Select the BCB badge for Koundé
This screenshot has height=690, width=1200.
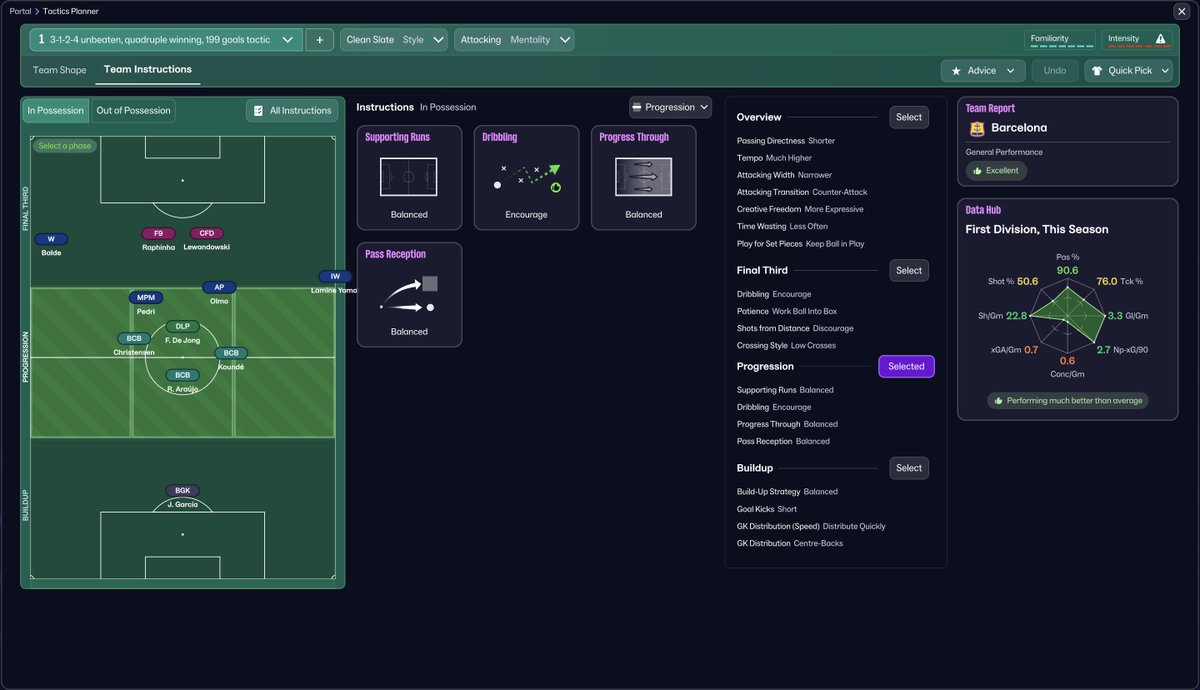tap(231, 353)
